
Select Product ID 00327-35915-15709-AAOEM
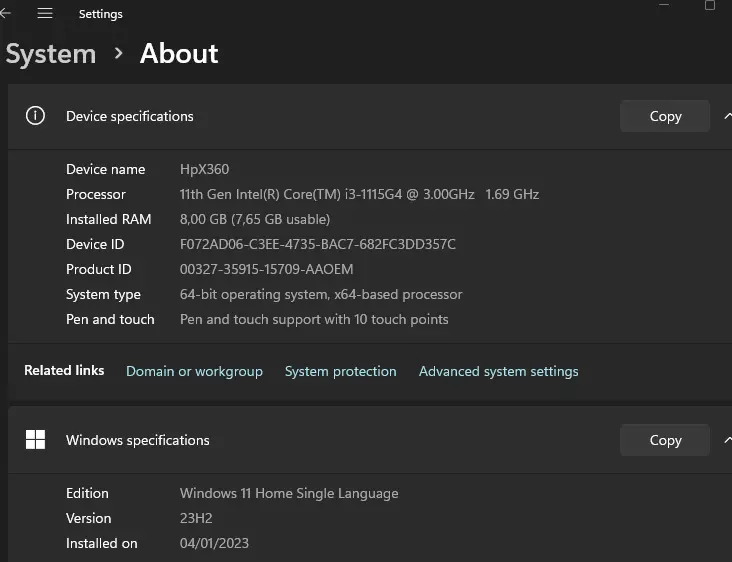[x=267, y=269]
